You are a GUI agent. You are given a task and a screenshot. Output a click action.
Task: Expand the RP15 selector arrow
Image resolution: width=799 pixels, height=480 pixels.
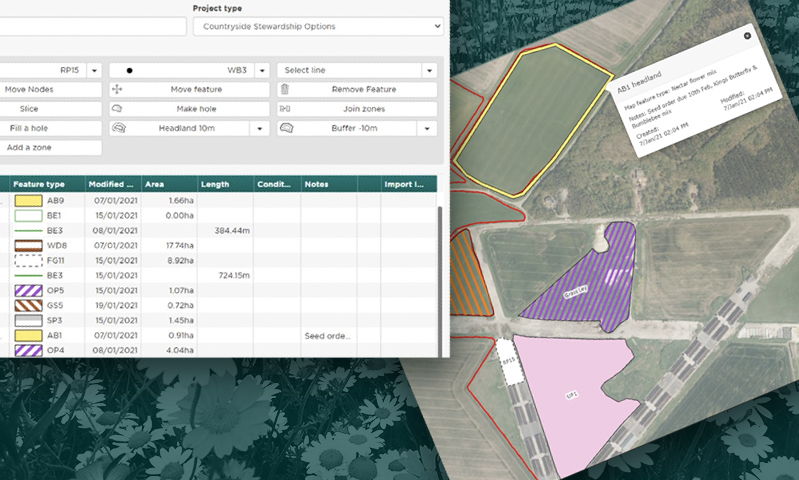pyautogui.click(x=94, y=70)
